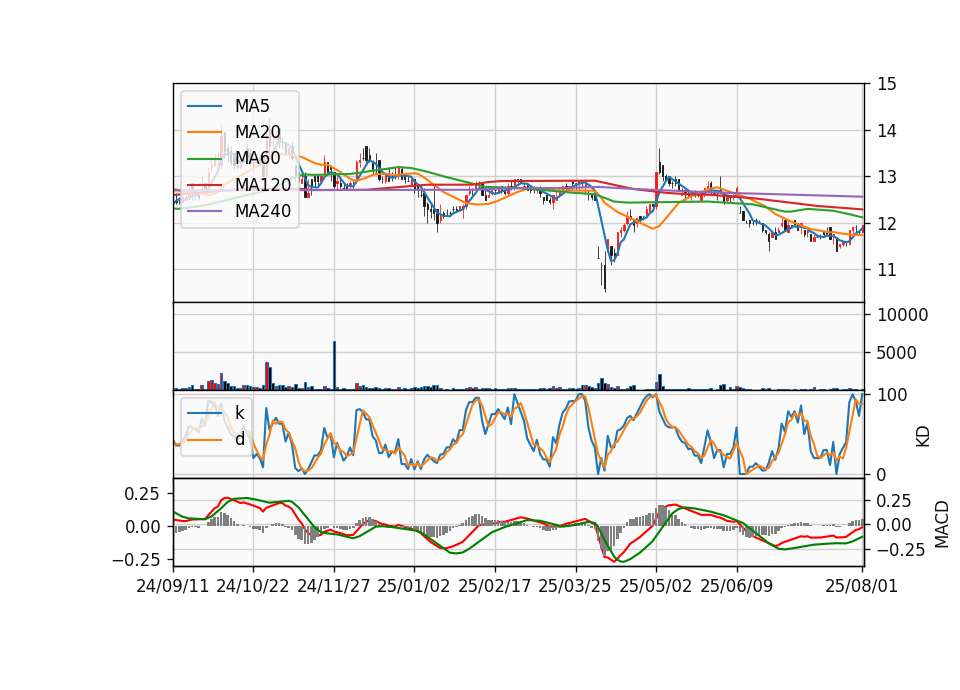Click the MA240 legend label
Image resolution: width=960 pixels, height=690 pixels.
tap(263, 211)
